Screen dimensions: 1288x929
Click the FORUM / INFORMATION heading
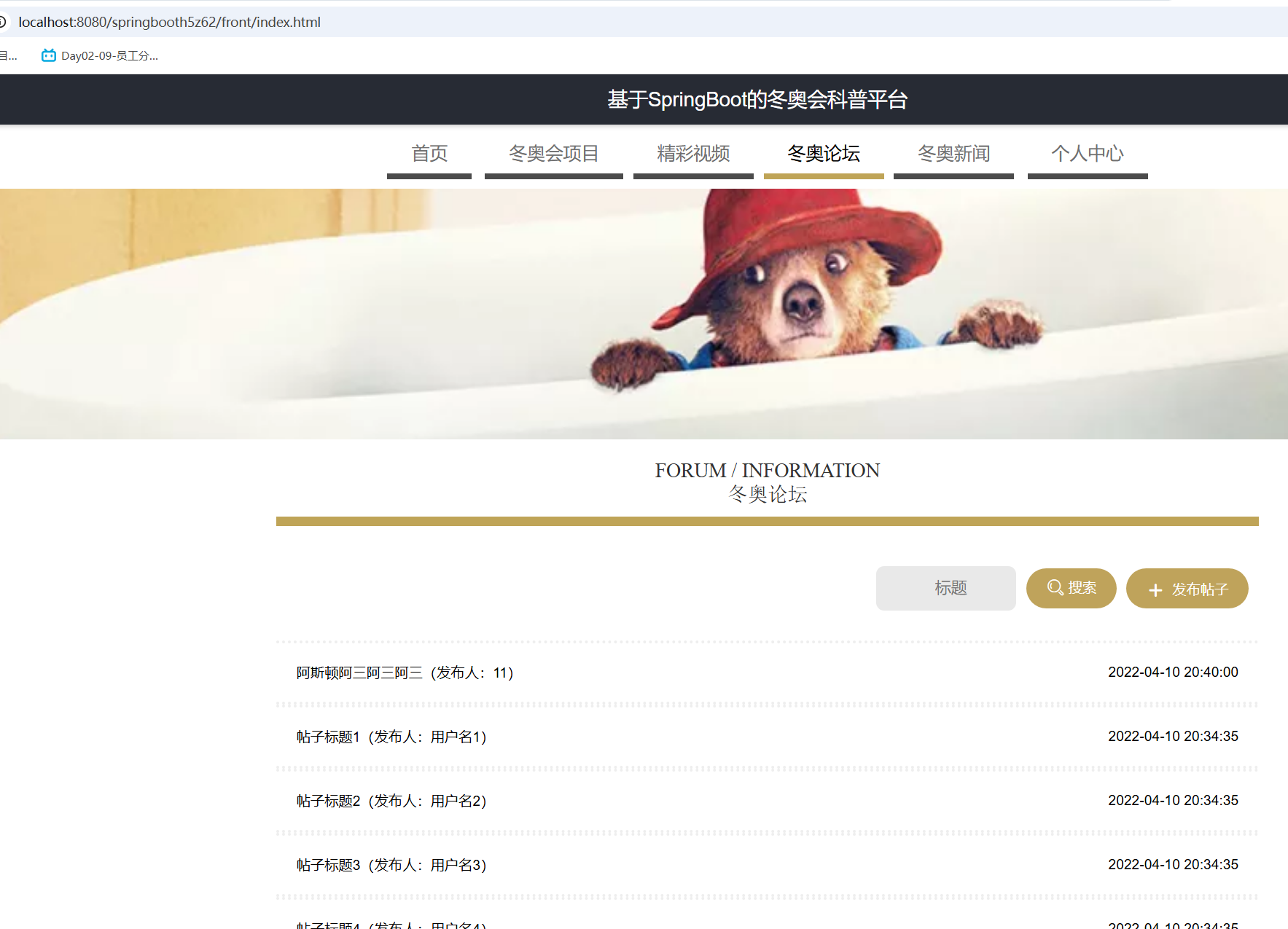(x=767, y=470)
